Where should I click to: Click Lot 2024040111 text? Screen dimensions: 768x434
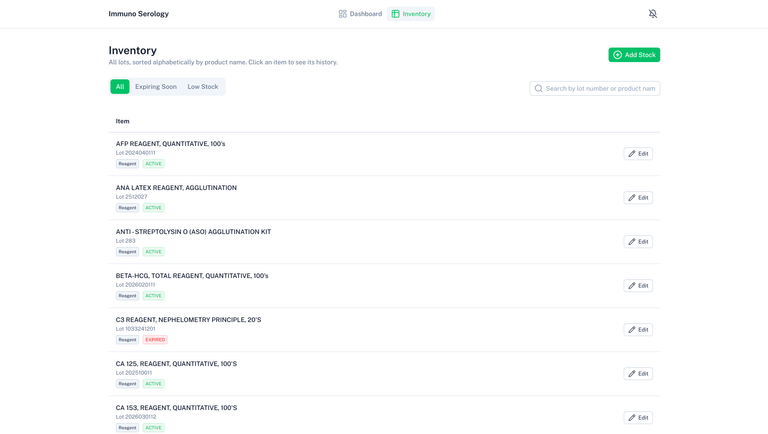coord(136,153)
